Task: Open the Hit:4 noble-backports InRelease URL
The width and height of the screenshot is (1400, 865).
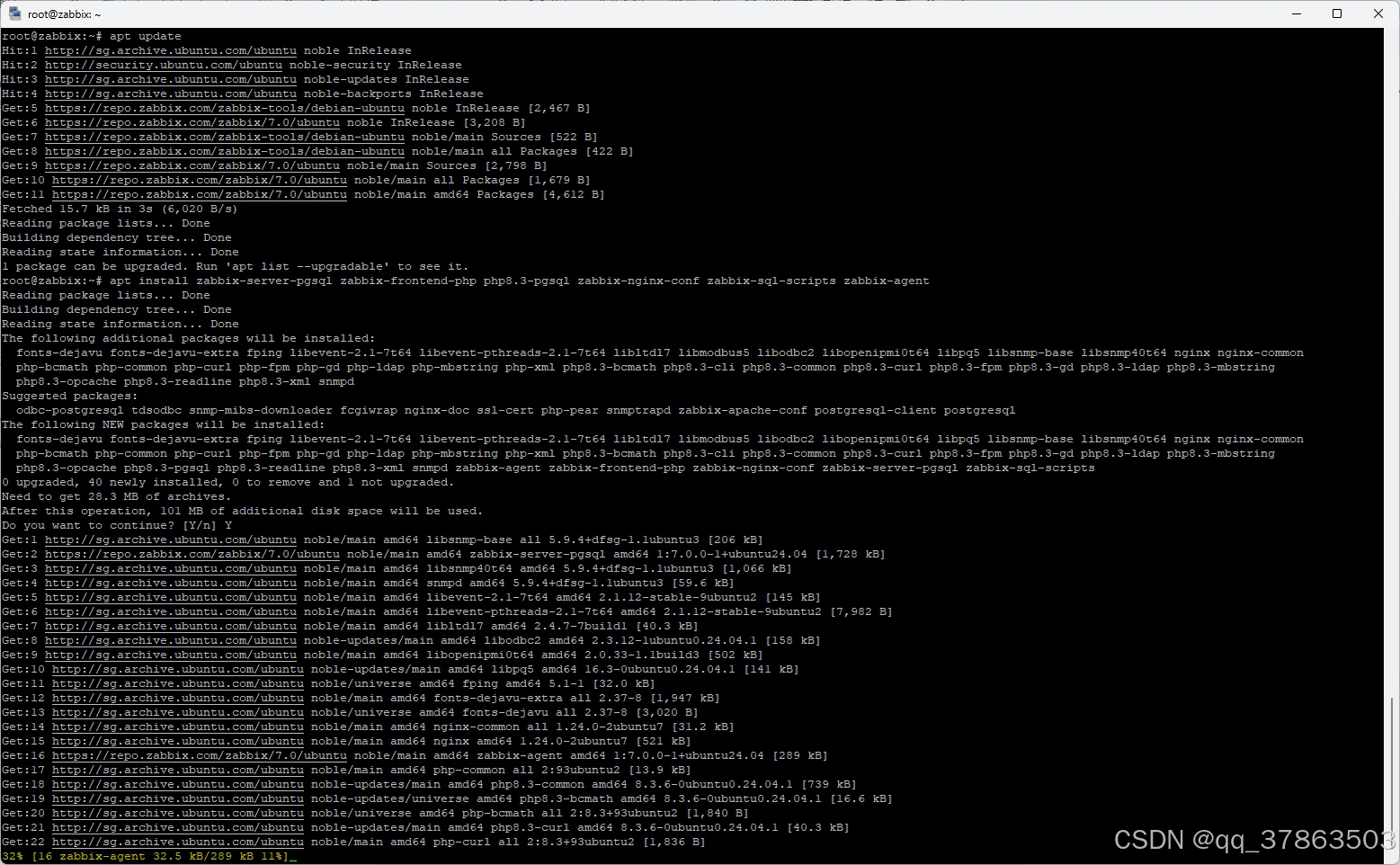Action: (x=171, y=94)
